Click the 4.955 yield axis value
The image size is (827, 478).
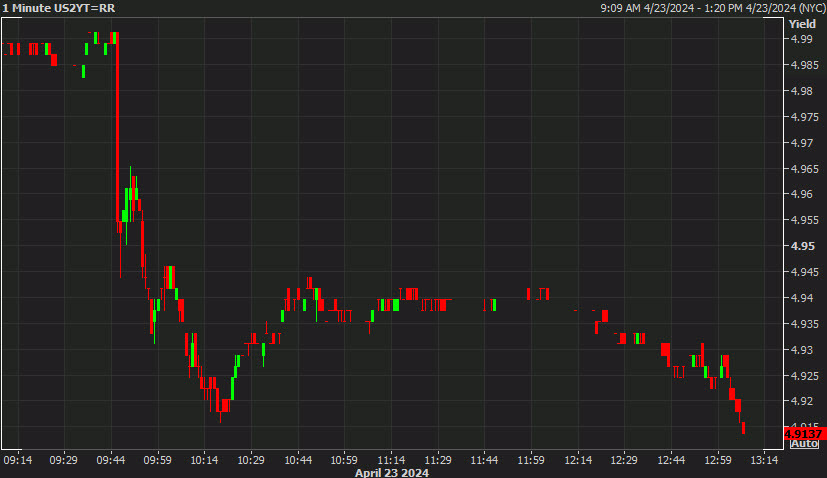click(x=805, y=220)
